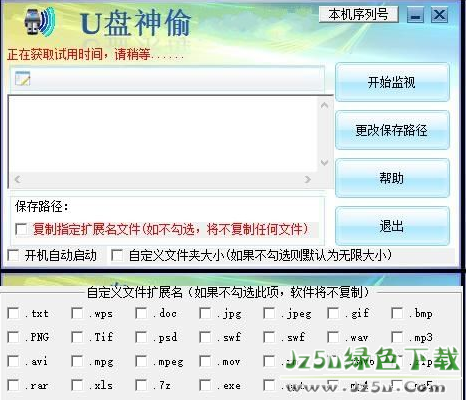Open the 帮助 help button

coord(392,178)
